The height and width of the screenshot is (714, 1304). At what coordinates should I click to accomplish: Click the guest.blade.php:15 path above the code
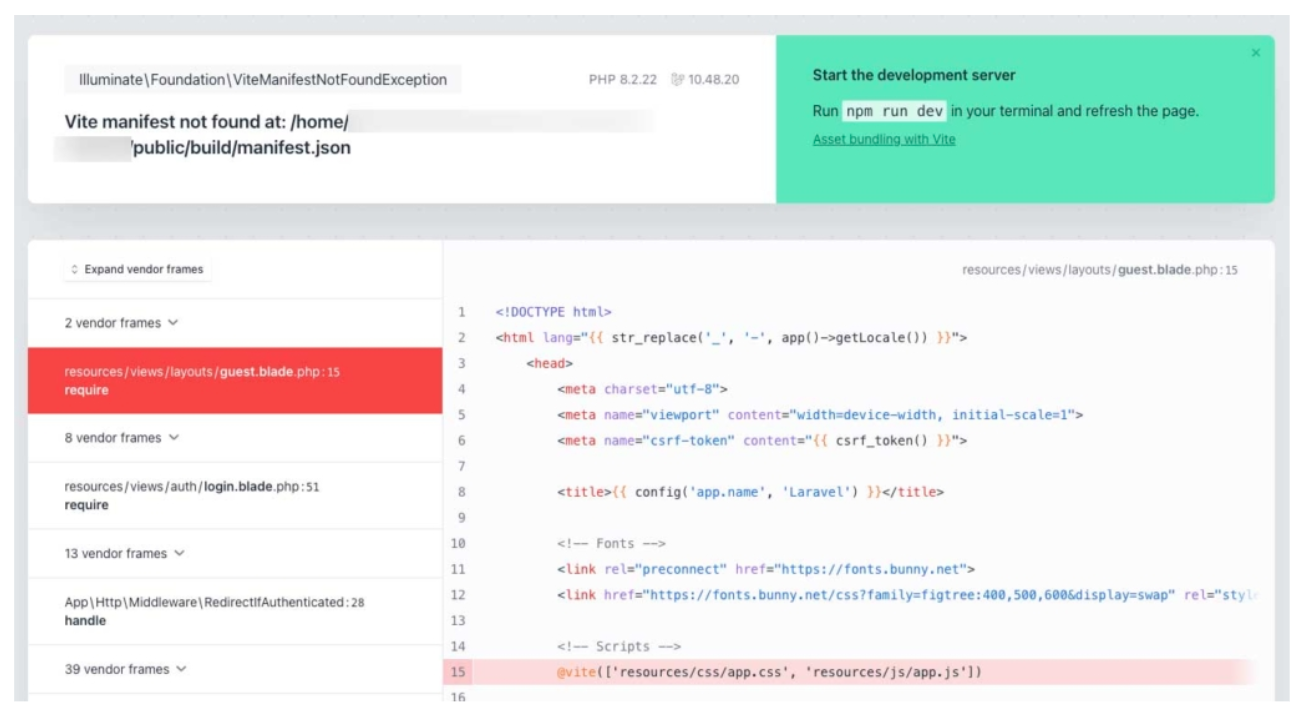coord(1100,270)
